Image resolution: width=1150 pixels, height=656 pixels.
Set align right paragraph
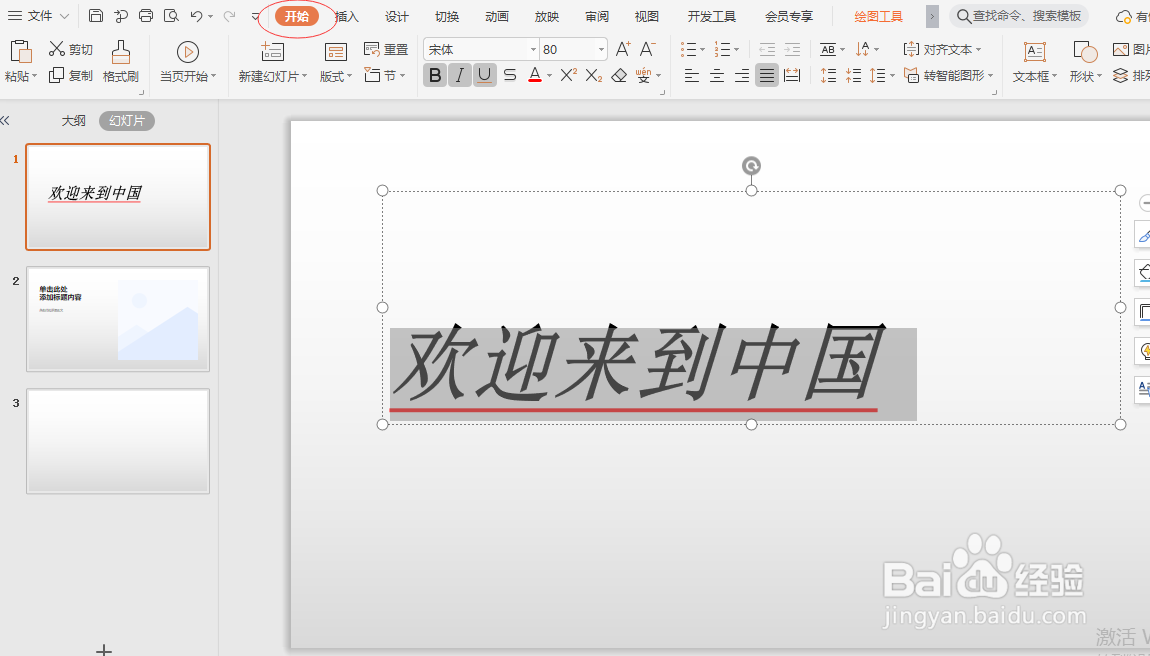[x=741, y=75]
